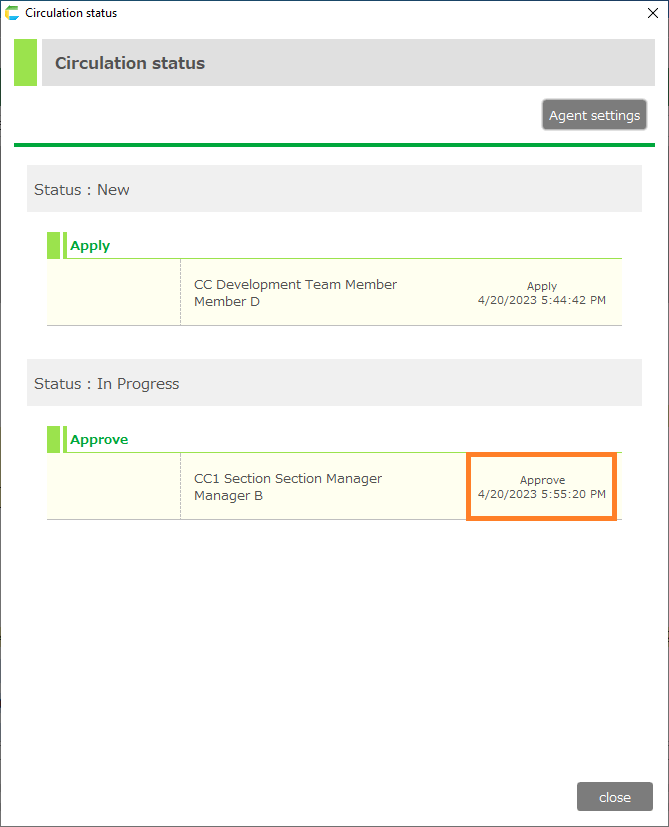
Task: Click the Circulation status window title text
Action: (71, 13)
